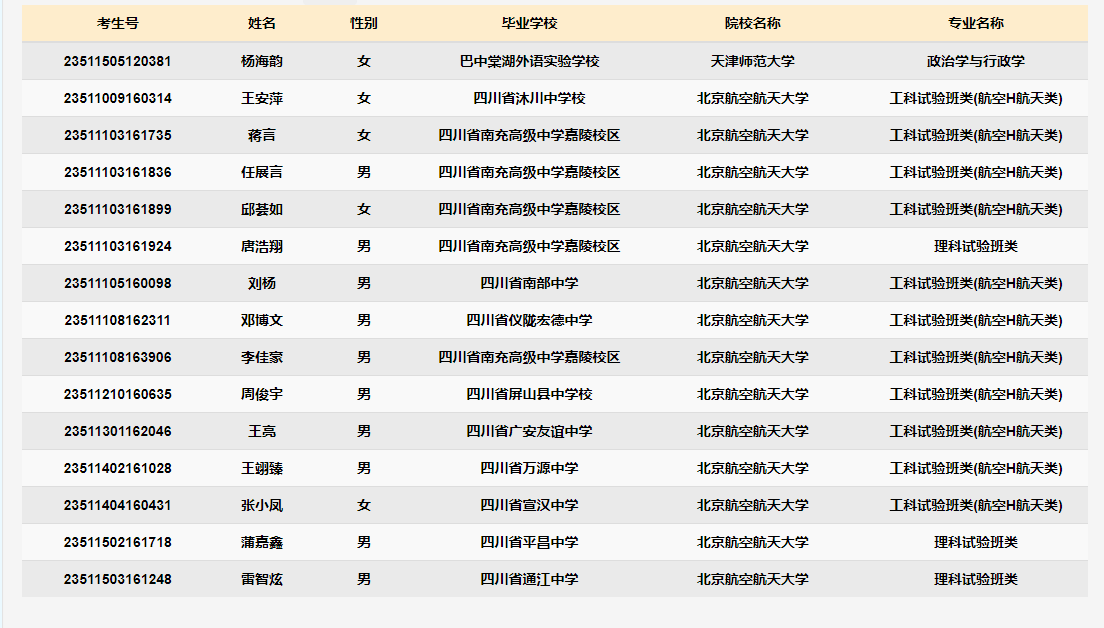Click 四川省通江中学 school cell
The width and height of the screenshot is (1104, 628).
529,579
